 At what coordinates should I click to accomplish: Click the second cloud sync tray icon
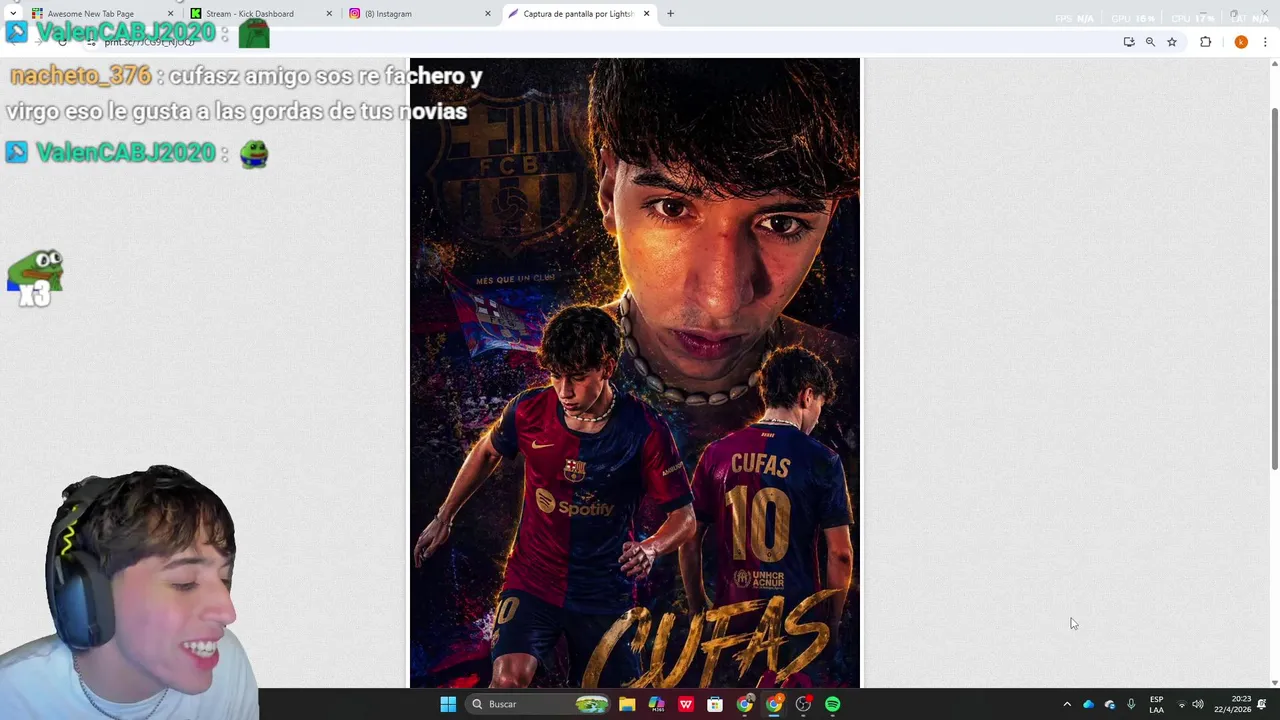click(1109, 704)
